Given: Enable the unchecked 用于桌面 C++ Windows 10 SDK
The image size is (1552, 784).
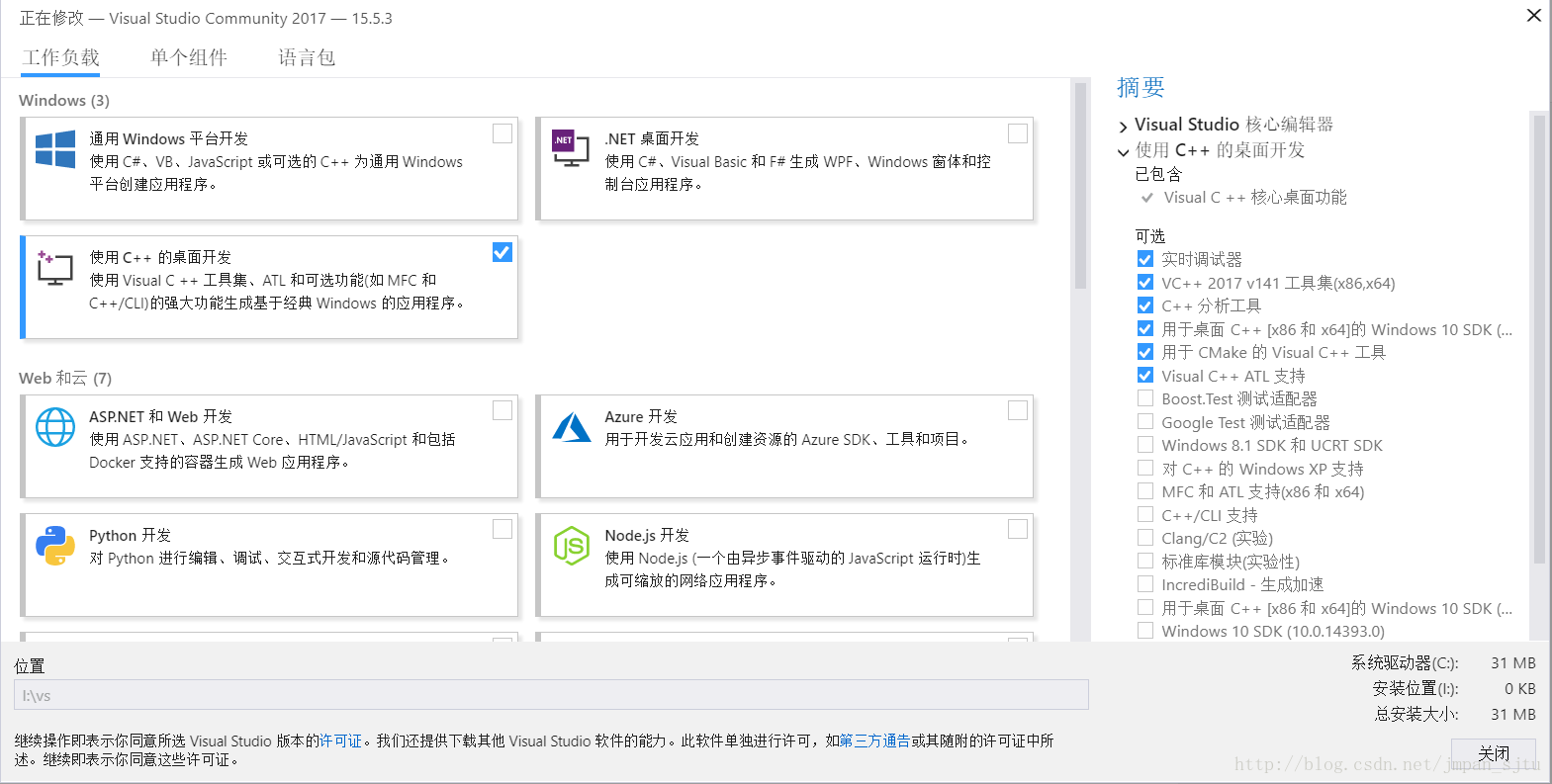Looking at the screenshot, I should pos(1145,608).
